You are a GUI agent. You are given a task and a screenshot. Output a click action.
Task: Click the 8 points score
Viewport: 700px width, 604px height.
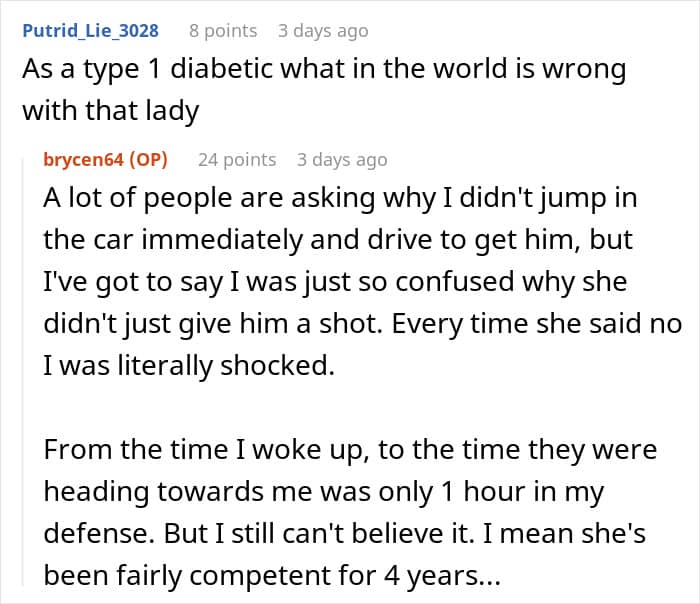pyautogui.click(x=223, y=31)
